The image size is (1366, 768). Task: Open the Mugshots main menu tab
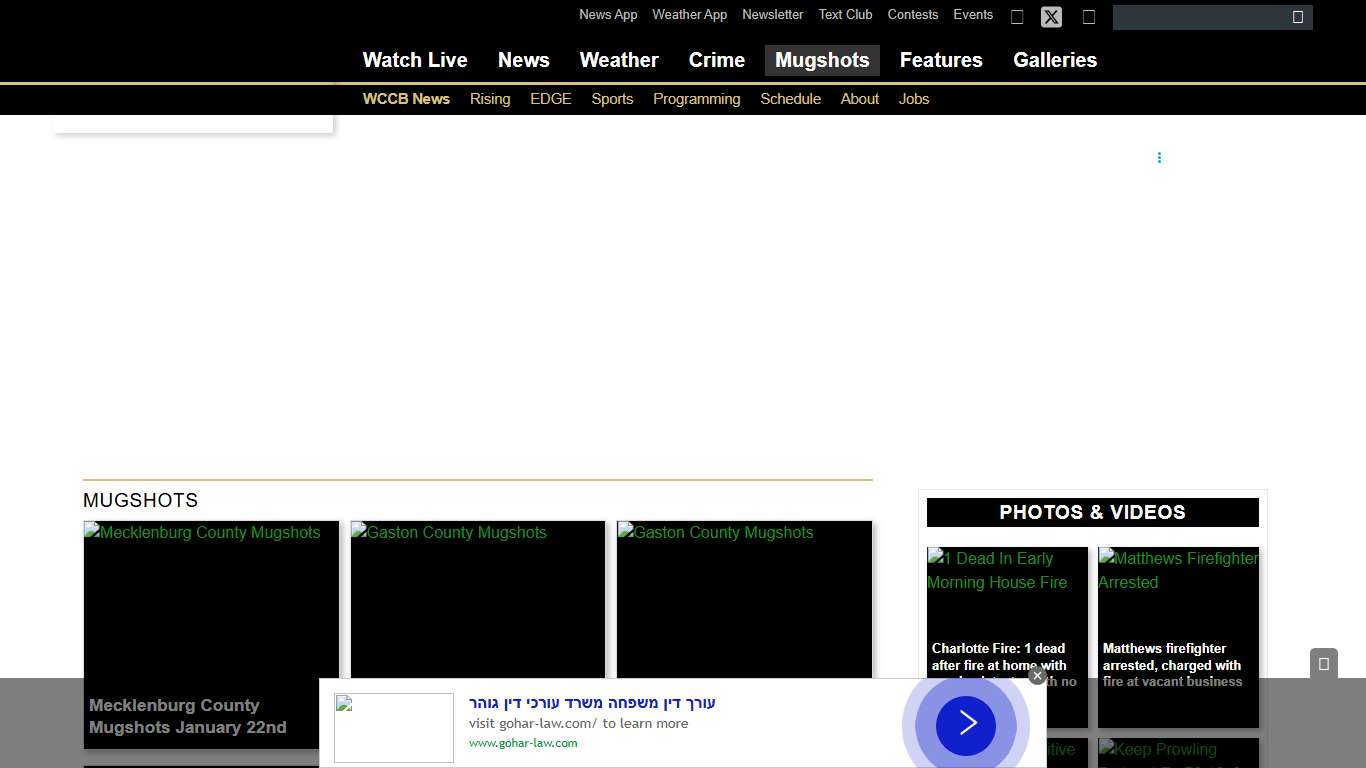(x=822, y=60)
